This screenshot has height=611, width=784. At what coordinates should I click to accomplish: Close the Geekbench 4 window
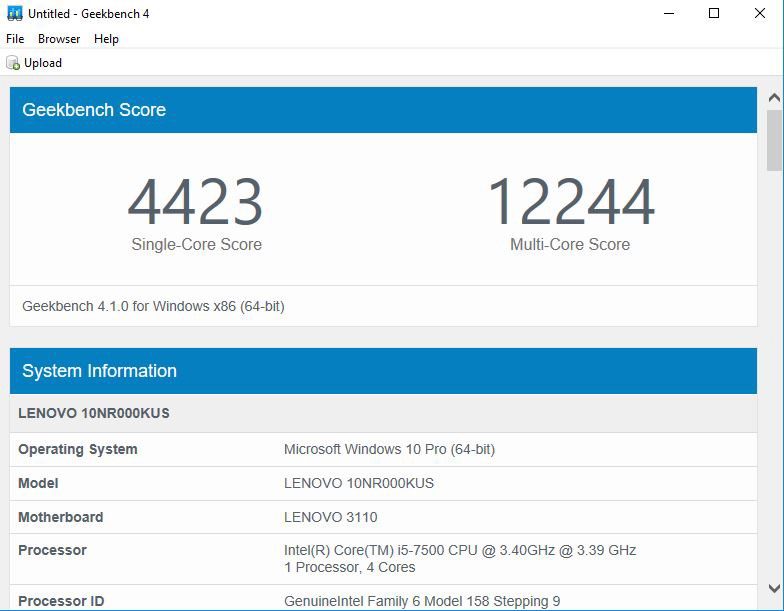[761, 14]
